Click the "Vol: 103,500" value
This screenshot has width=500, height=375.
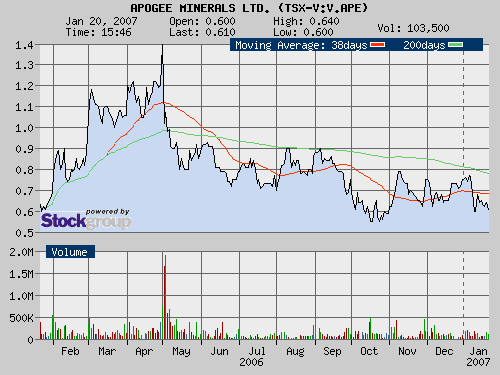413,28
